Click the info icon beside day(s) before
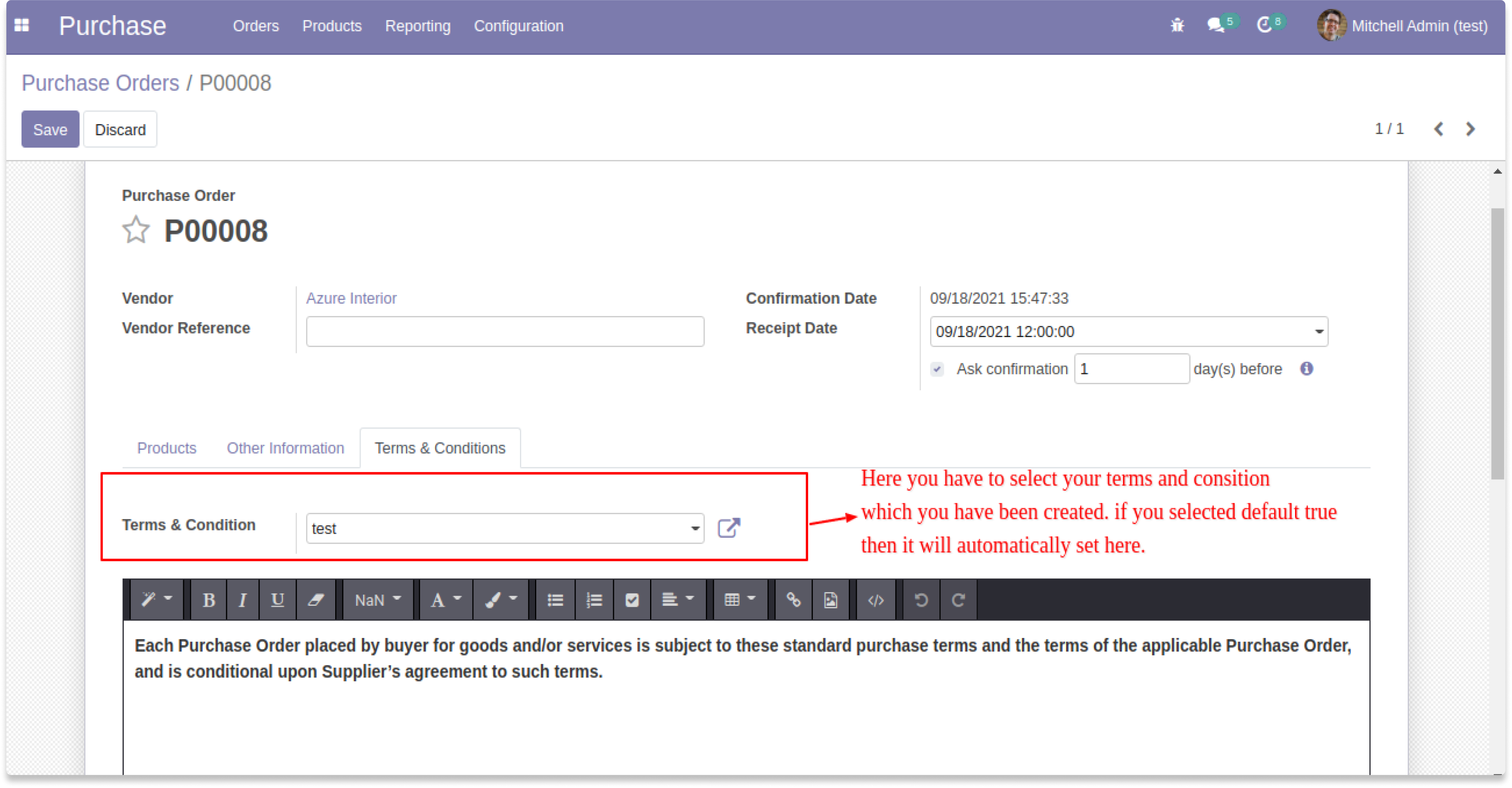The image size is (1512, 788). click(1307, 369)
